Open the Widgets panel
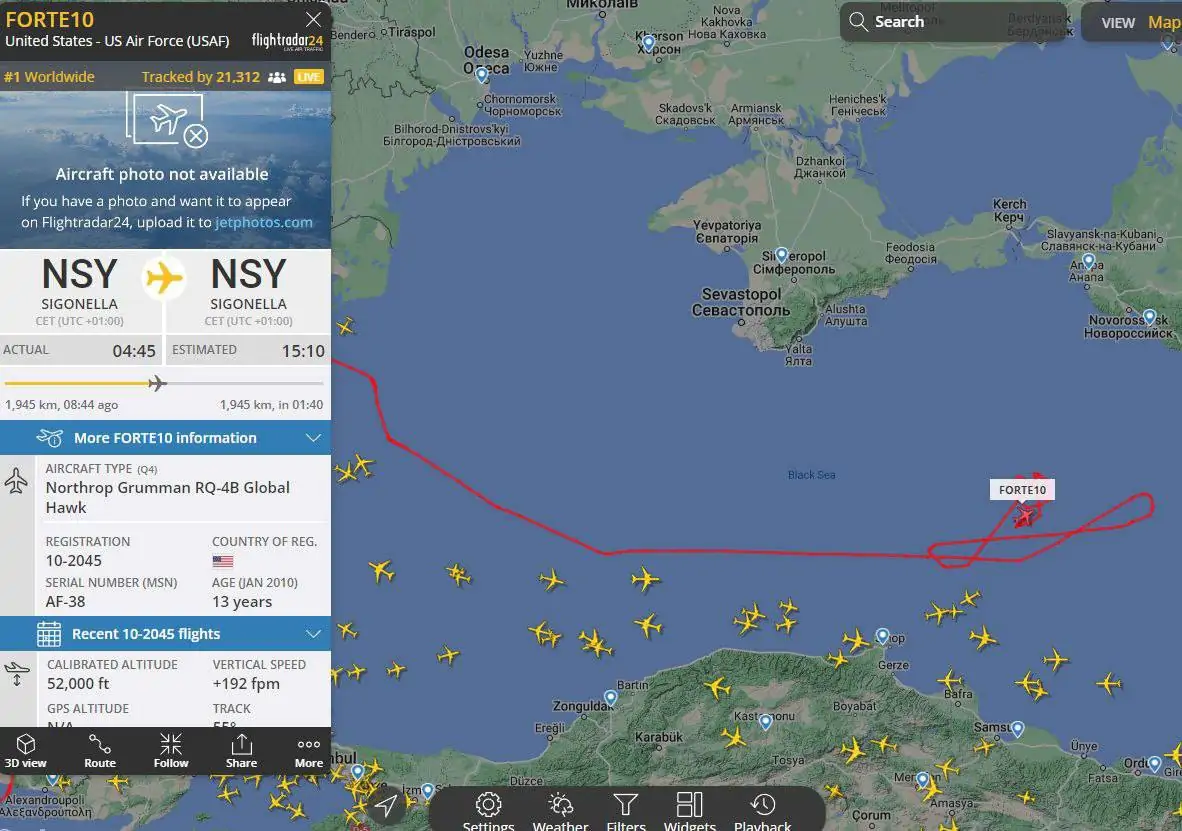This screenshot has height=831, width=1182. pyautogui.click(x=690, y=811)
